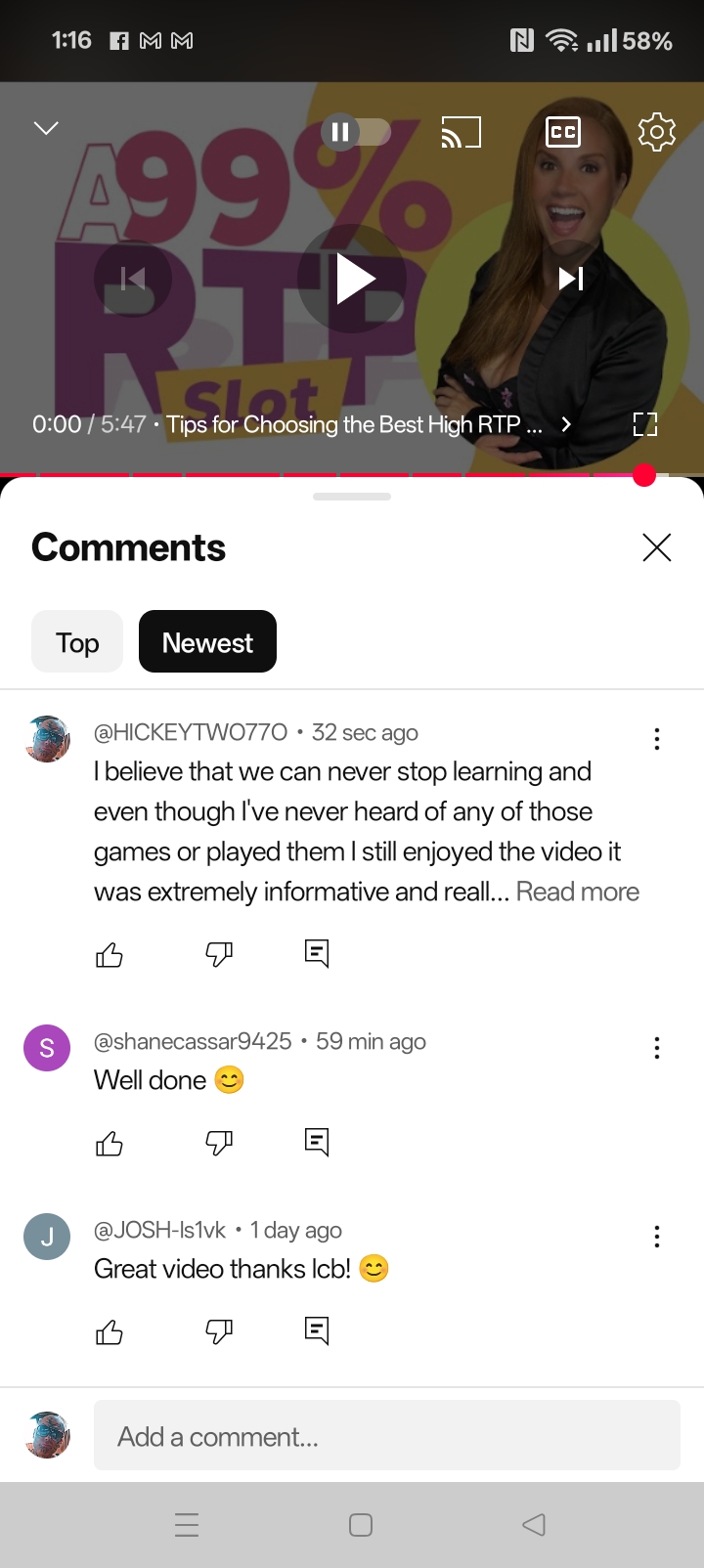
Task: Close the Comments panel
Action: tap(657, 547)
